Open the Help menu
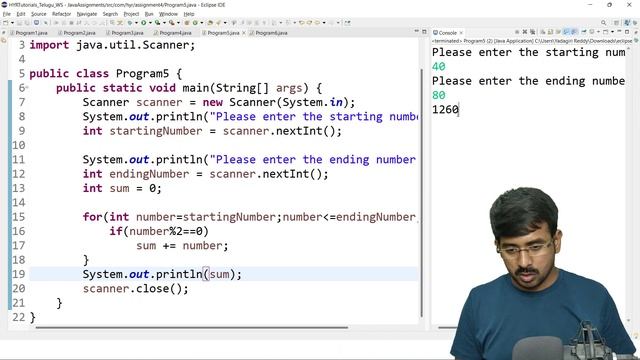Screen dimensions: 640x360 pos(189,14)
